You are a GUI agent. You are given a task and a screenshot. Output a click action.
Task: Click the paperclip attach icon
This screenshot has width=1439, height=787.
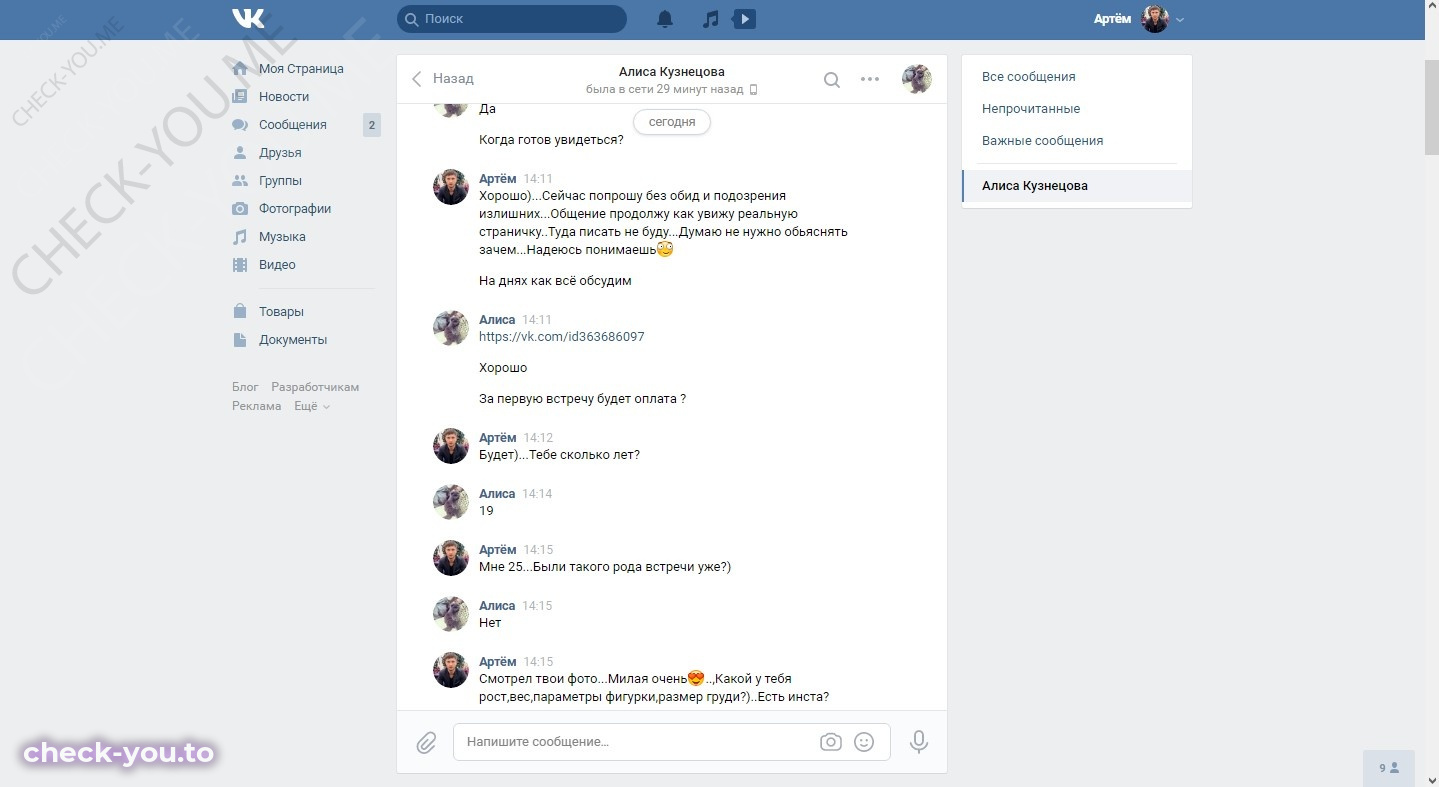(426, 743)
